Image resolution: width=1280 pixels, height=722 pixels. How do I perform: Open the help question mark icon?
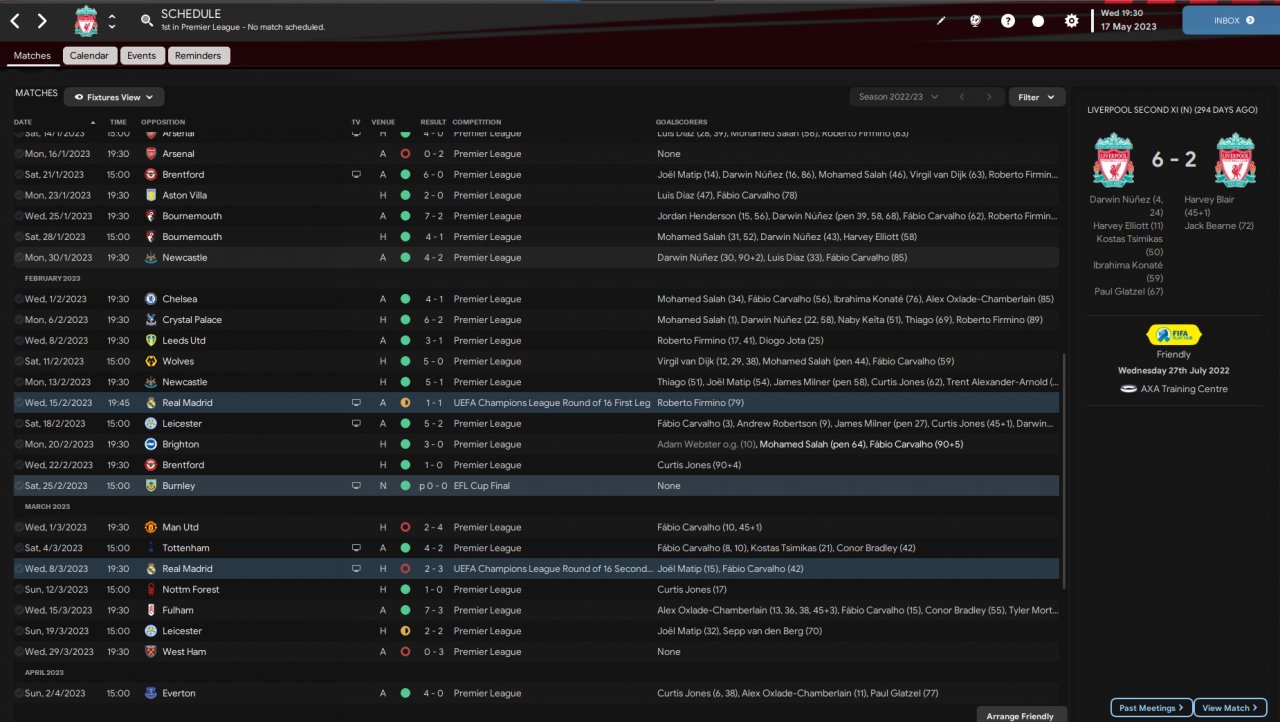[x=1008, y=21]
